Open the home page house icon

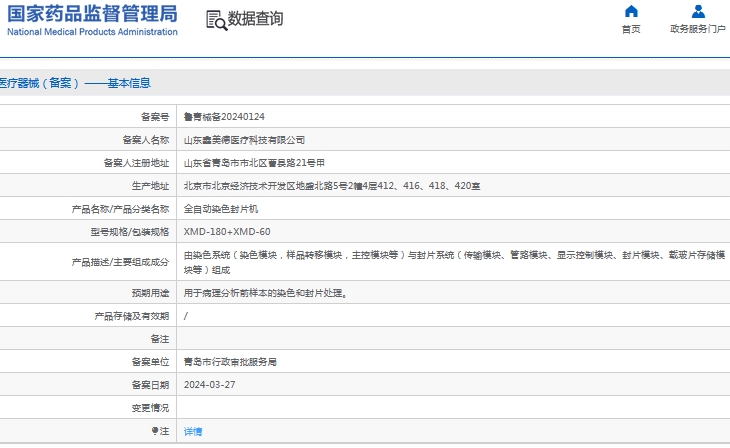pyautogui.click(x=631, y=11)
